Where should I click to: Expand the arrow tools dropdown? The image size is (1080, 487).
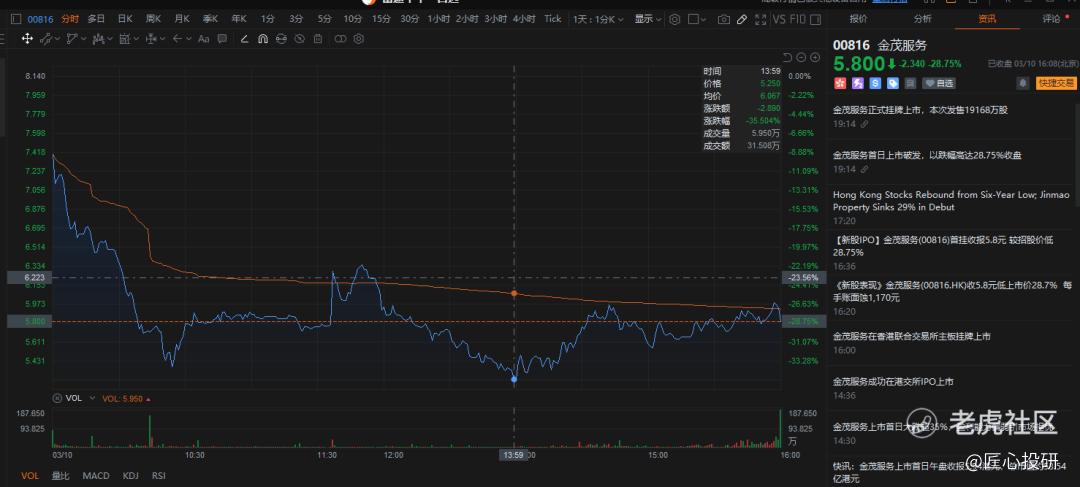pos(189,39)
